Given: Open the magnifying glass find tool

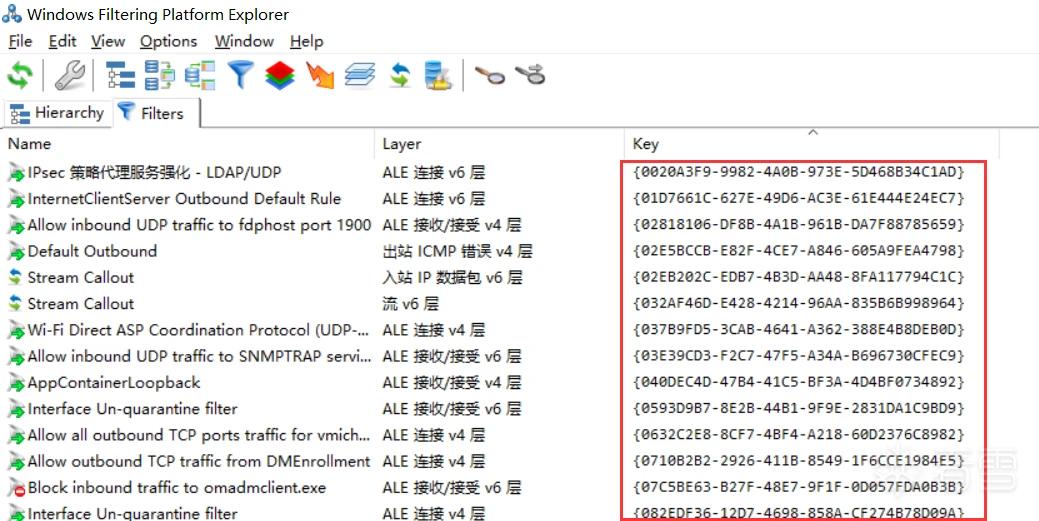Looking at the screenshot, I should 489,76.
